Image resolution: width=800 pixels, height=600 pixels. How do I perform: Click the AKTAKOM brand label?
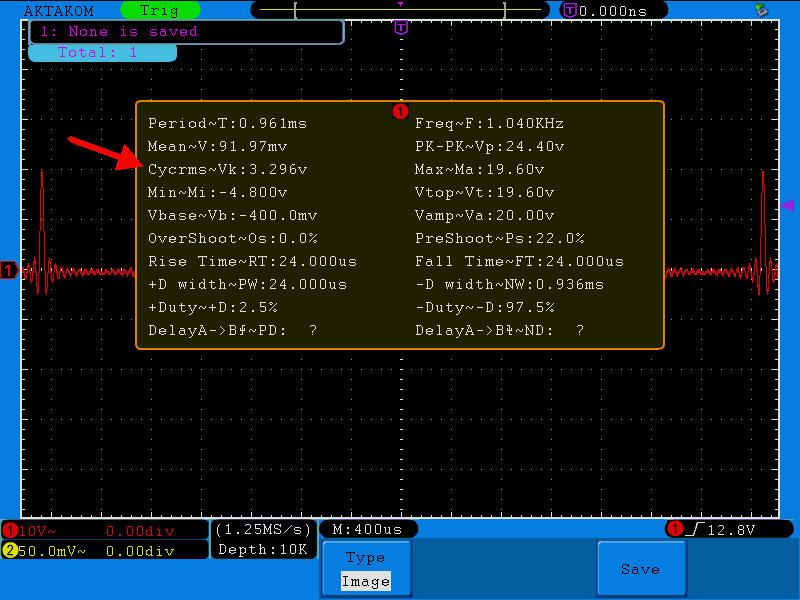59,11
